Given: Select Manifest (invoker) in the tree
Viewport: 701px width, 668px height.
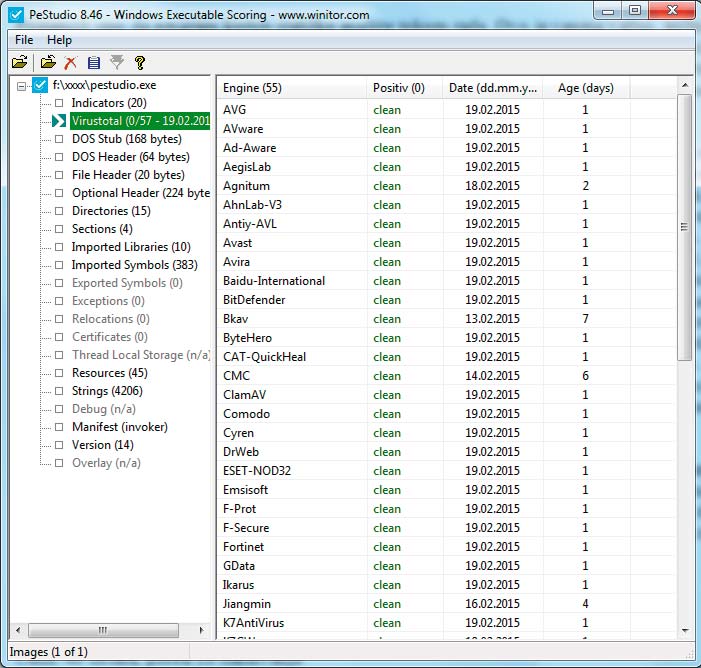Looking at the screenshot, I should point(120,427).
